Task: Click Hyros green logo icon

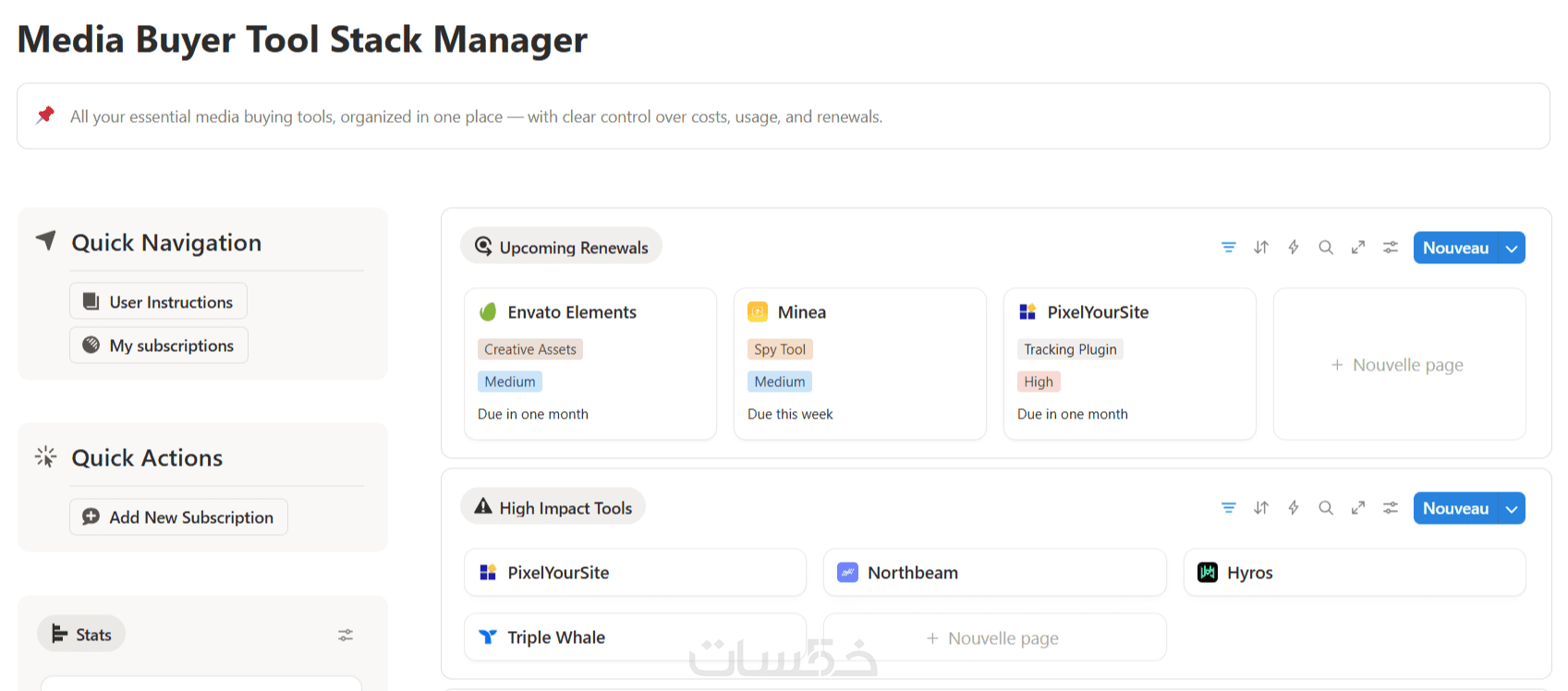Action: click(1208, 573)
